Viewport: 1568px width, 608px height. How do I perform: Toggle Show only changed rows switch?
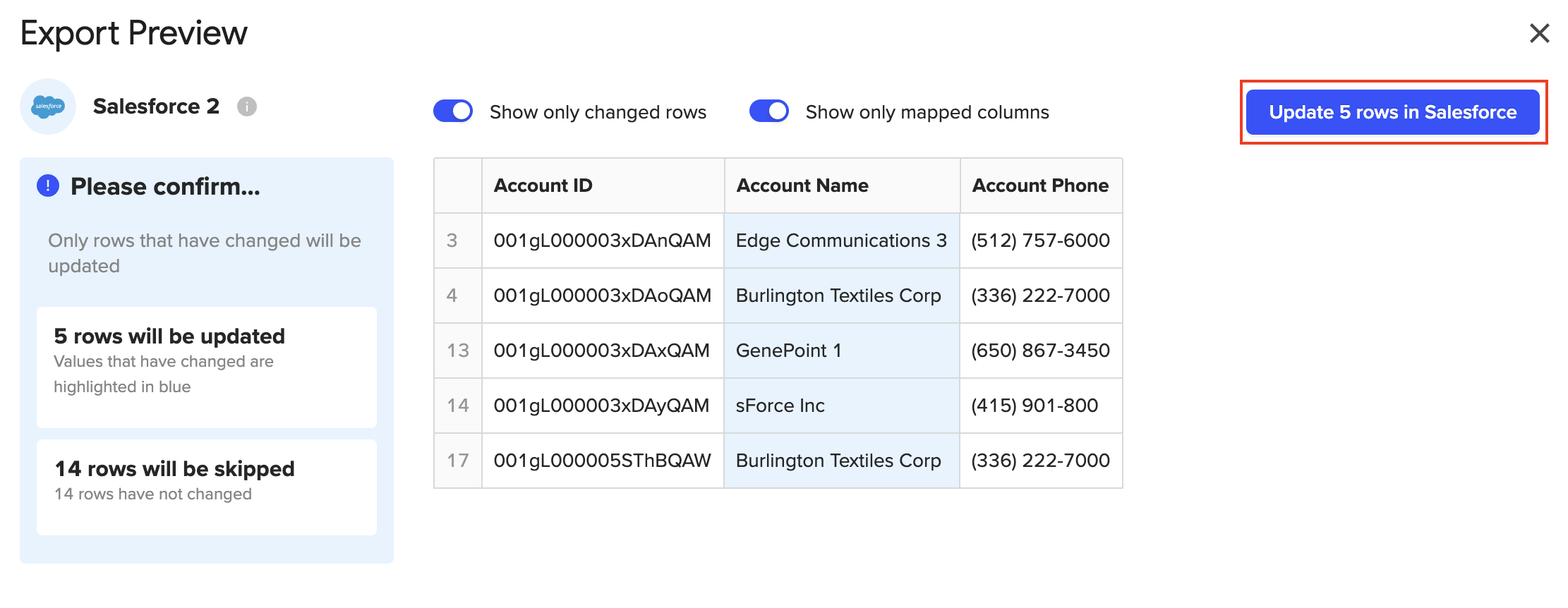click(453, 111)
